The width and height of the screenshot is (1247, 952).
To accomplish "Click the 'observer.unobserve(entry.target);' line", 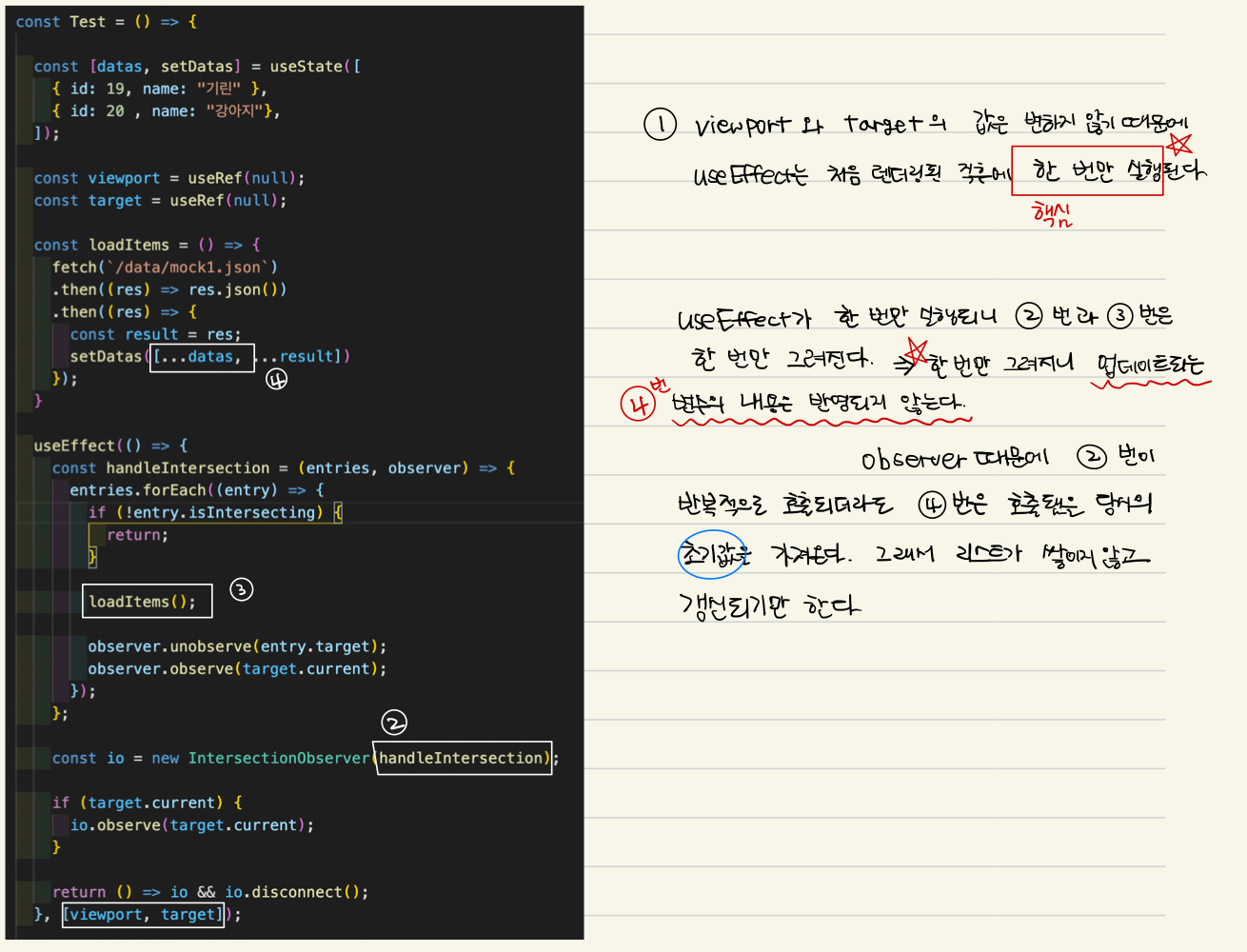I will tap(237, 646).
